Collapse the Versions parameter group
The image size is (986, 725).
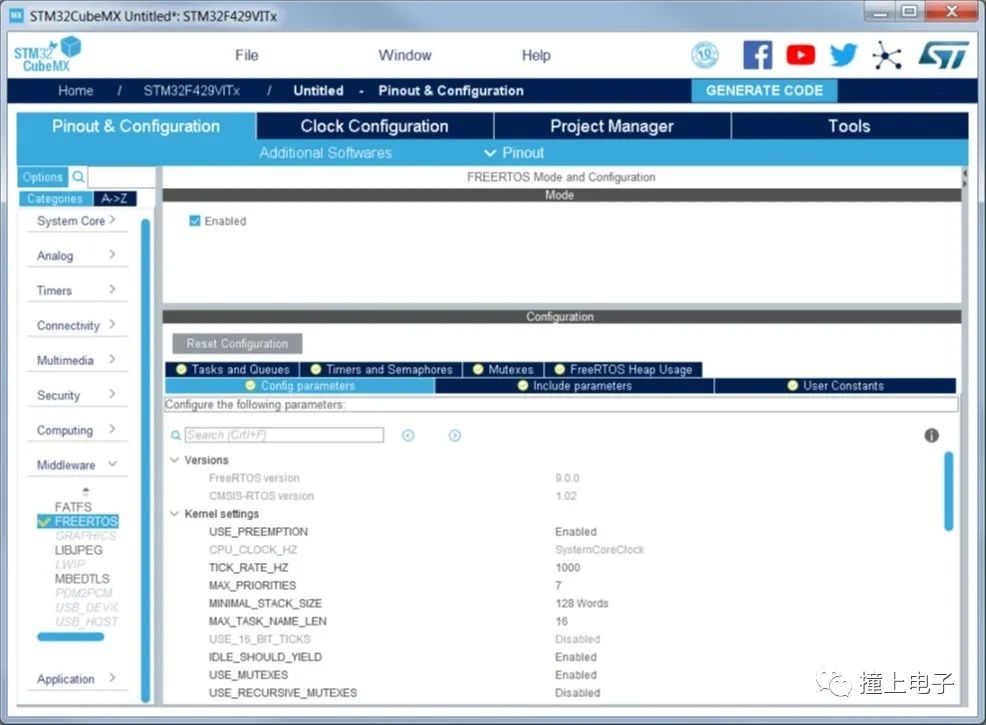[x=175, y=460]
